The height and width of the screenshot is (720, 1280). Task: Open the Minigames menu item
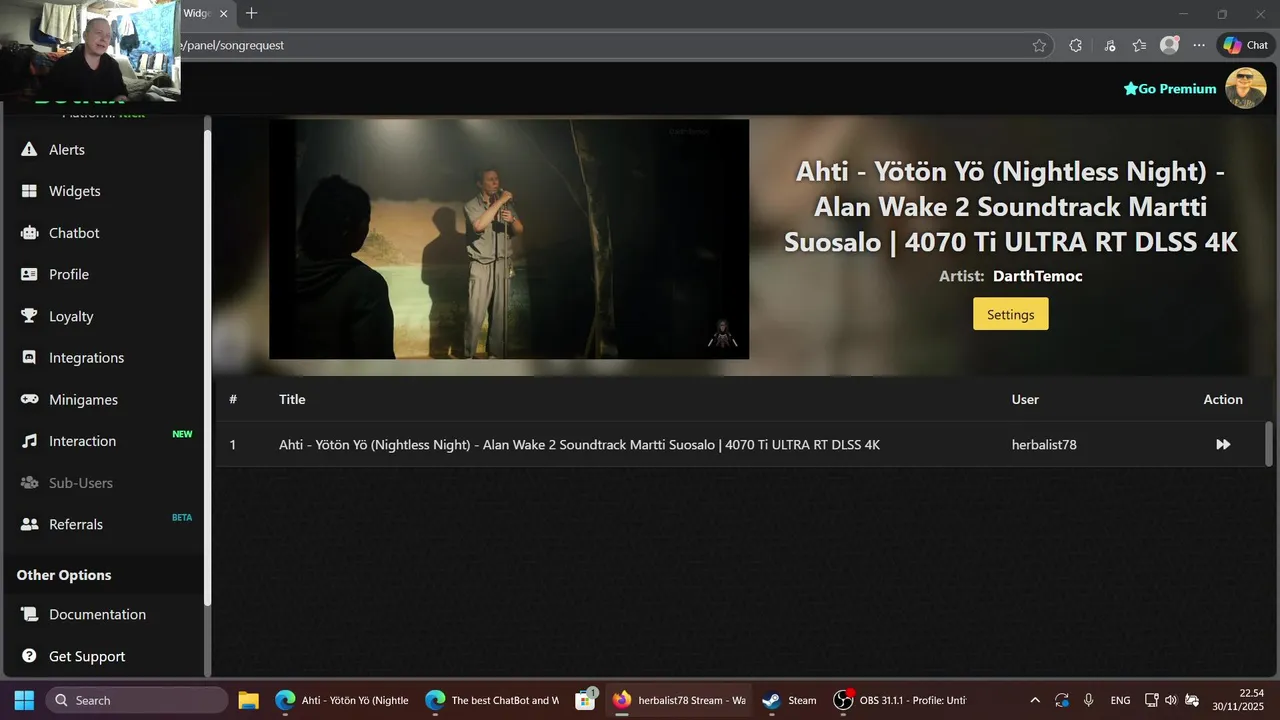(83, 399)
